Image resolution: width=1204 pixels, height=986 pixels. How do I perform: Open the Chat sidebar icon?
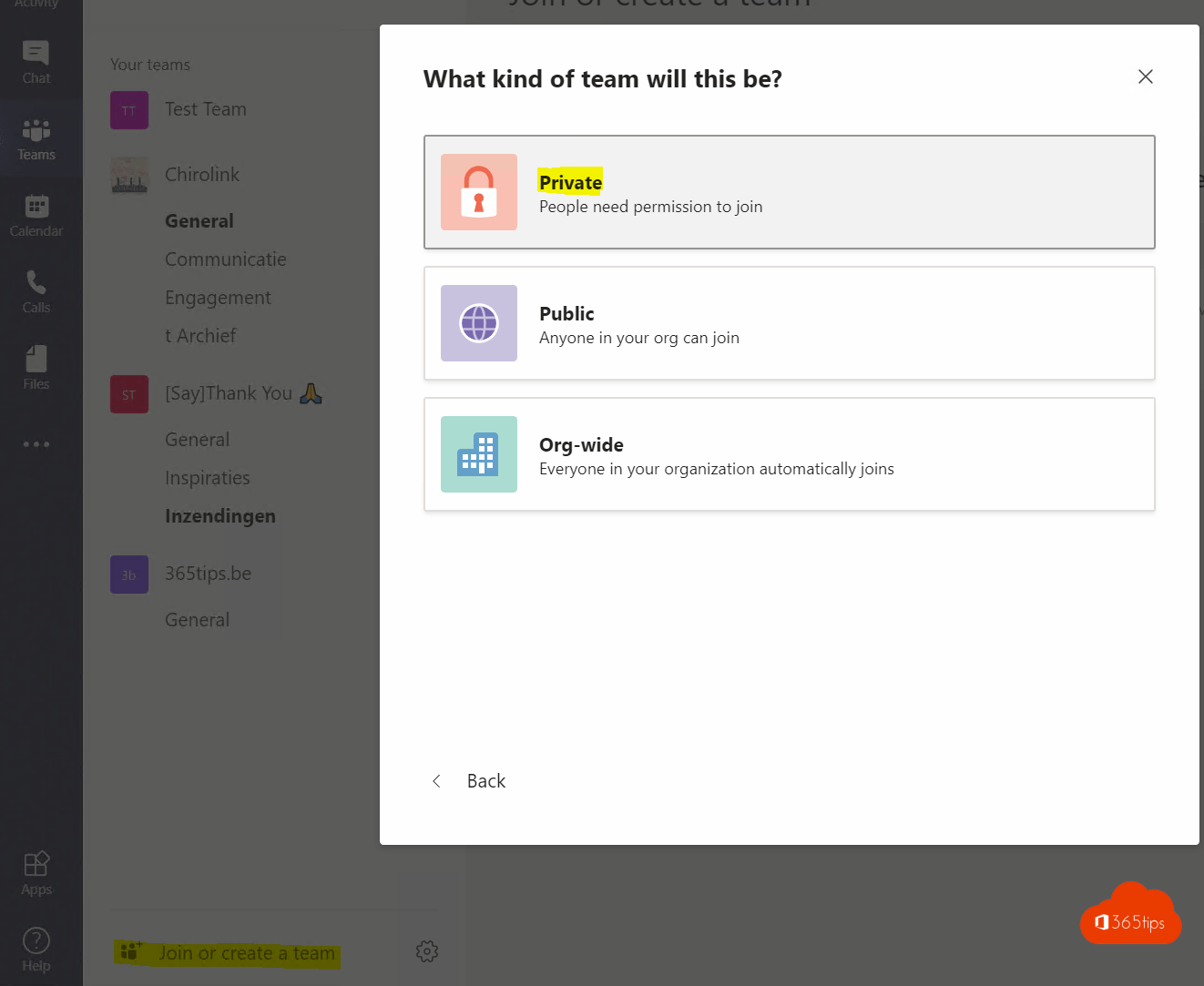point(36,62)
